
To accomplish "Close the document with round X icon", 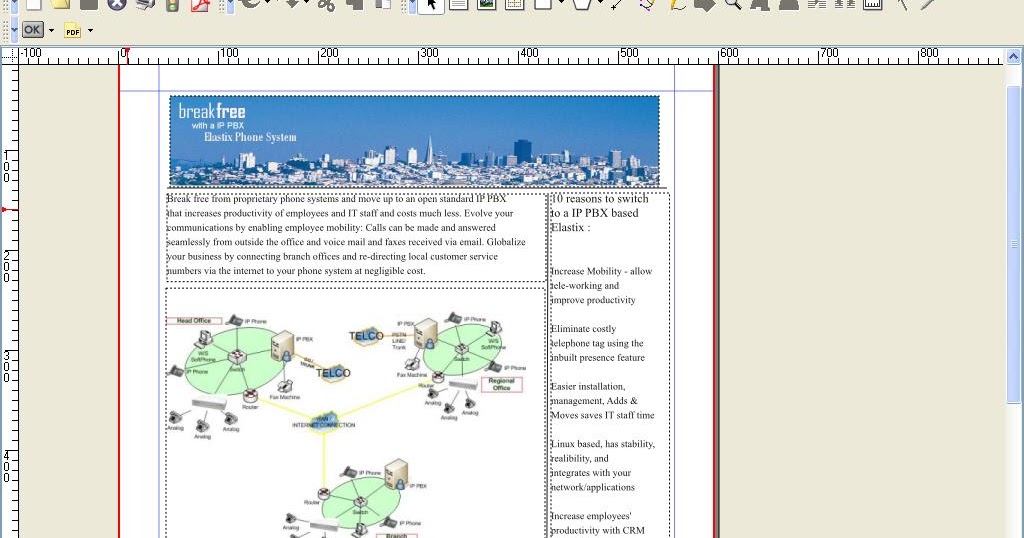I will click(x=117, y=4).
